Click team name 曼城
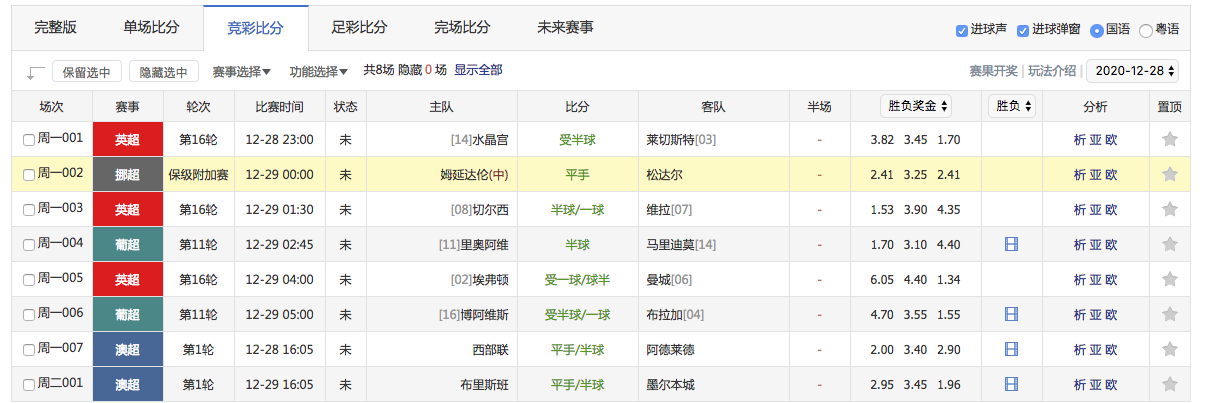The image size is (1217, 403). click(659, 280)
